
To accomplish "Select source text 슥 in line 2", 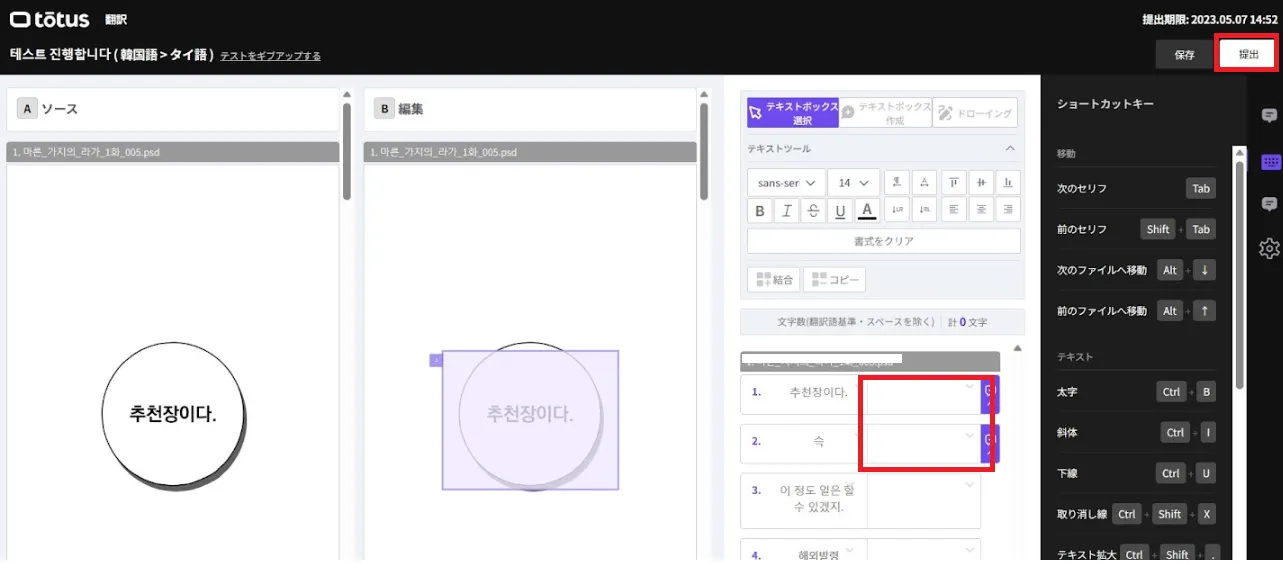I will (819, 441).
